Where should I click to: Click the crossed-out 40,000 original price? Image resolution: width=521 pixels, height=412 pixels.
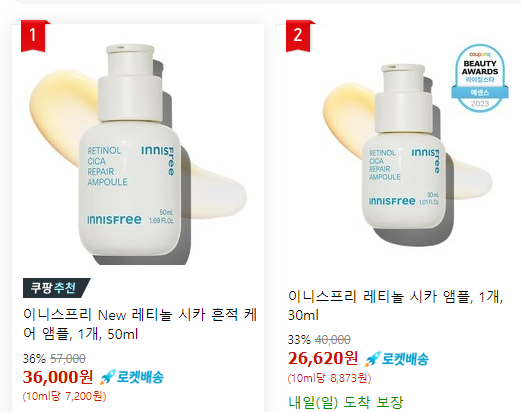[333, 340]
